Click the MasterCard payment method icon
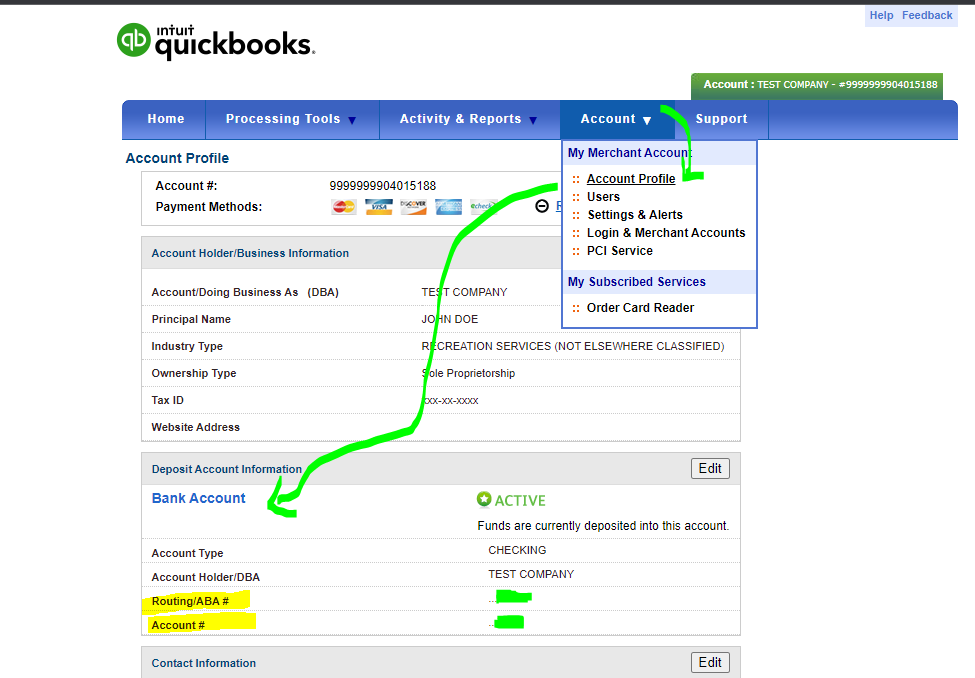Image resolution: width=975 pixels, height=678 pixels. [344, 207]
